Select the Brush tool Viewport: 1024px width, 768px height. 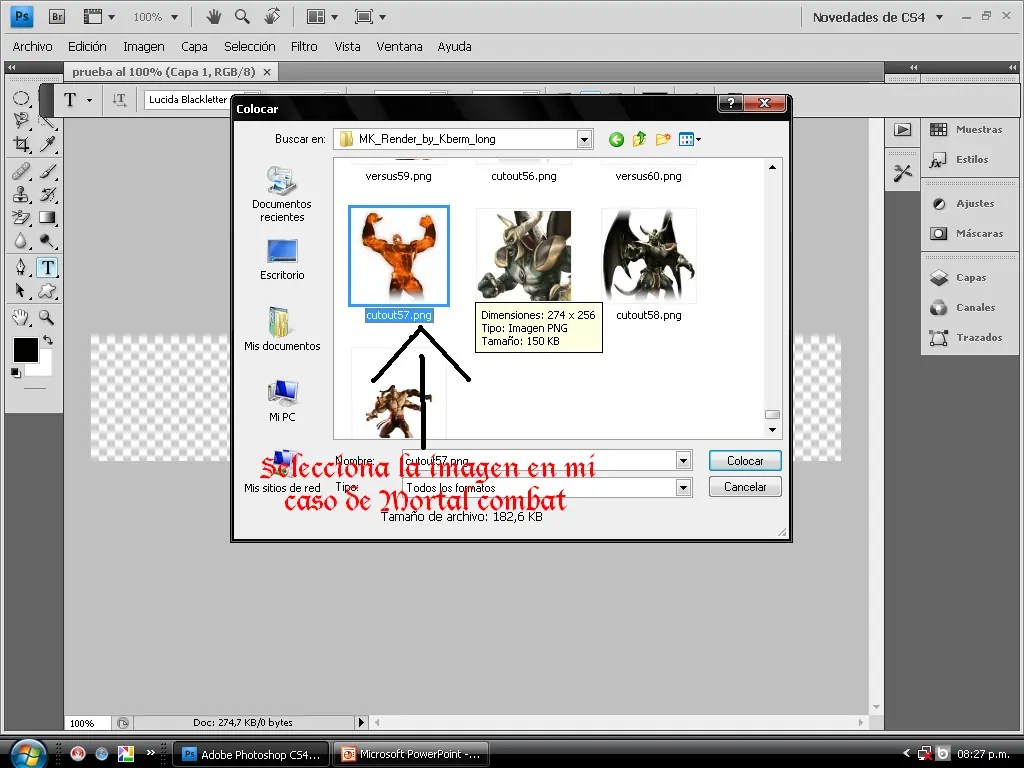(x=47, y=171)
